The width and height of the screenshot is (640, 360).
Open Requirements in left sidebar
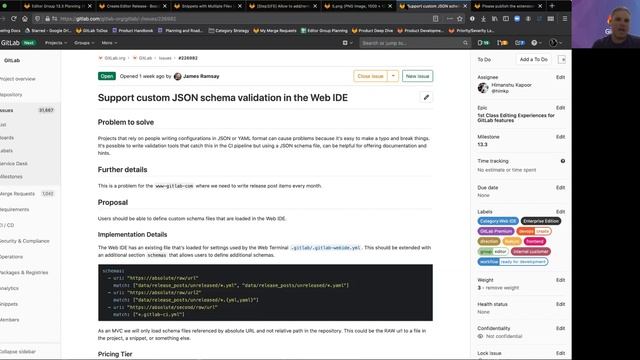click(x=15, y=209)
